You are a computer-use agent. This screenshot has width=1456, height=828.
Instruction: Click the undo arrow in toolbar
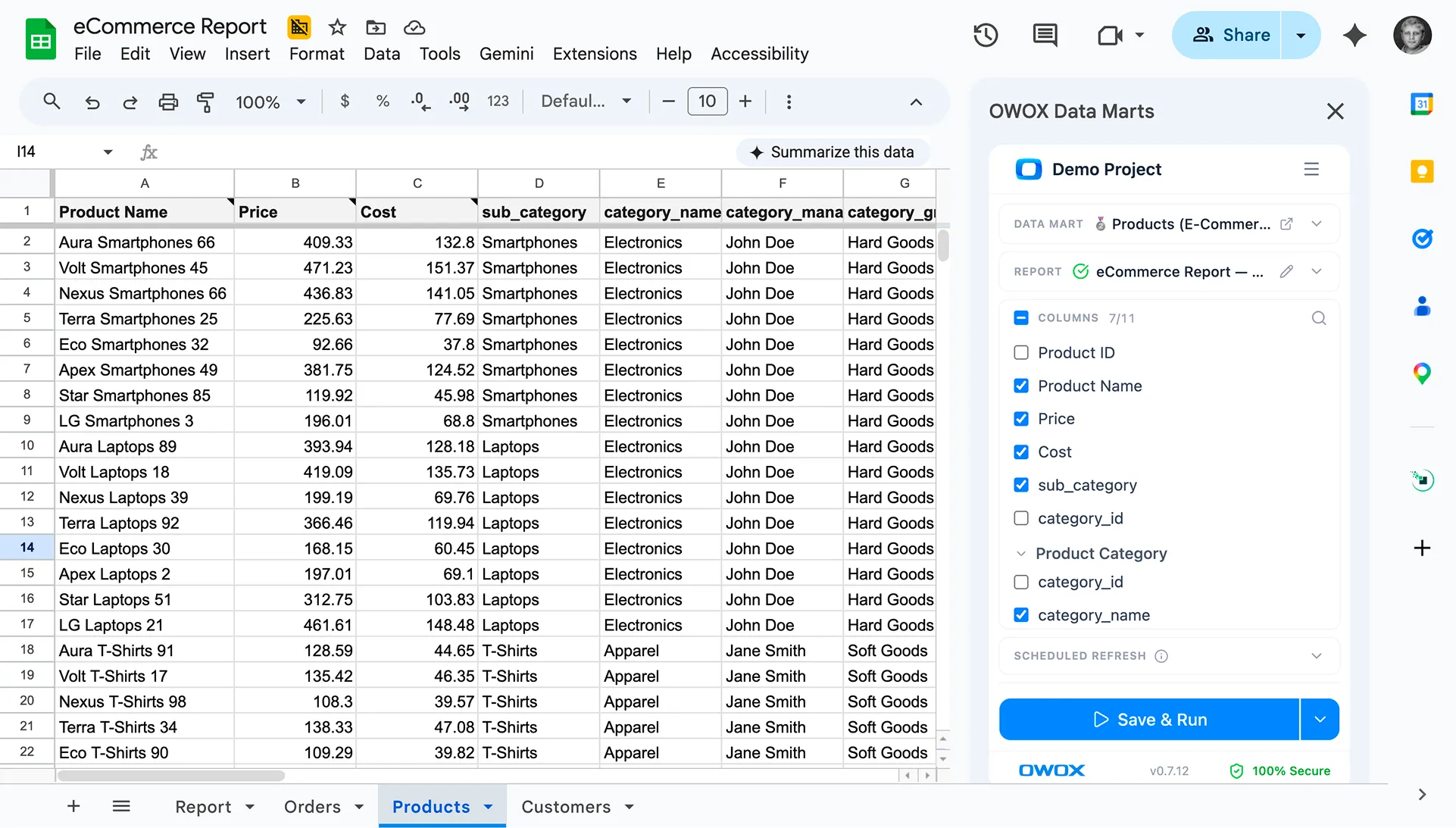(x=92, y=102)
